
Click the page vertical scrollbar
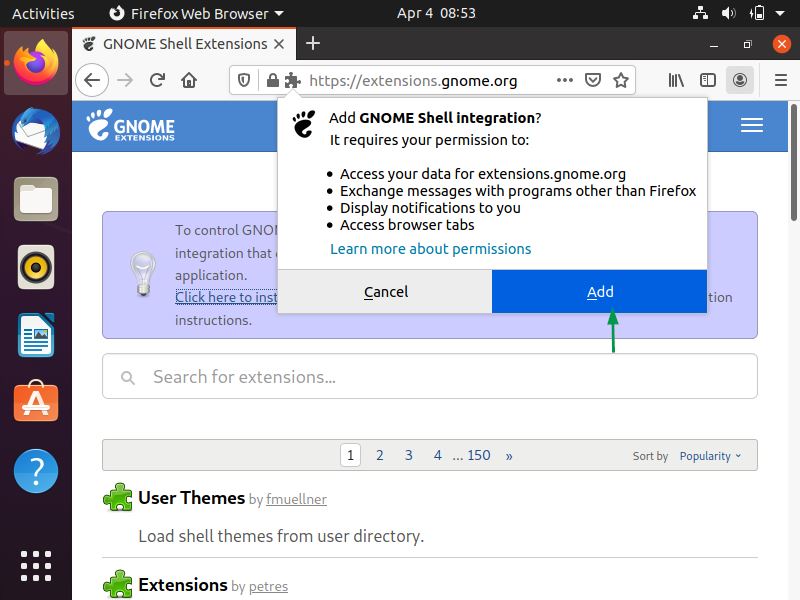click(793, 162)
